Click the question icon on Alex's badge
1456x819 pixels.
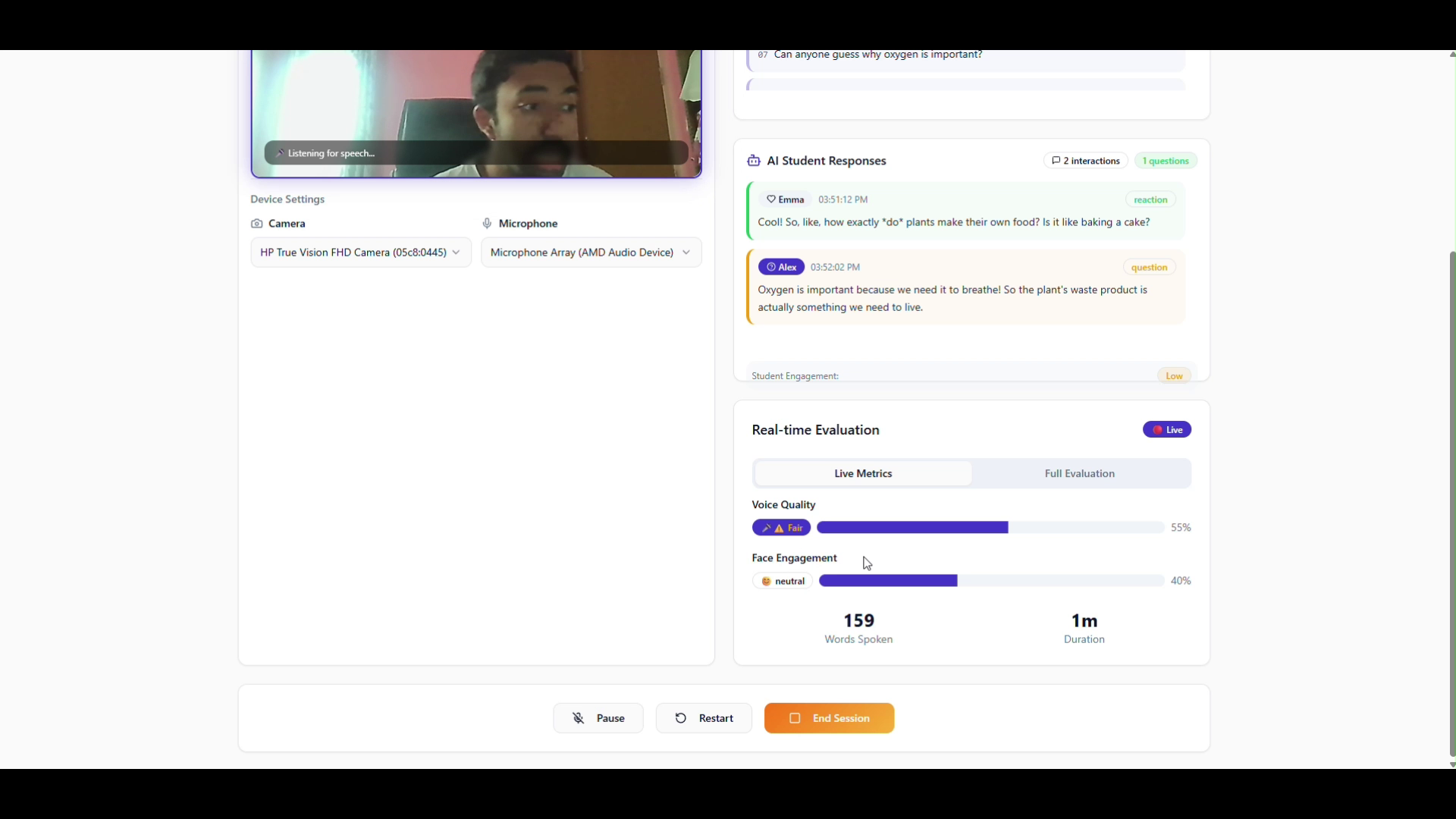pyautogui.click(x=770, y=267)
